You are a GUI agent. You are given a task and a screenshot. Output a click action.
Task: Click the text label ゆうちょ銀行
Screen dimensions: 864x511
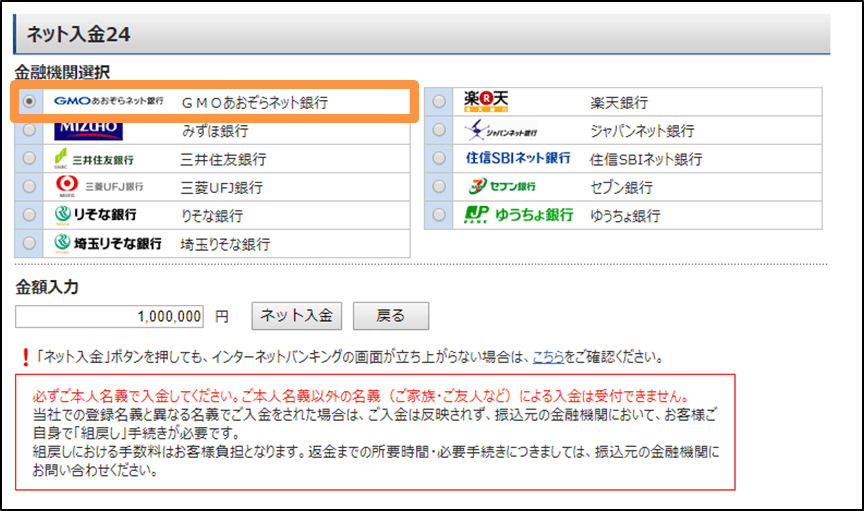click(625, 216)
